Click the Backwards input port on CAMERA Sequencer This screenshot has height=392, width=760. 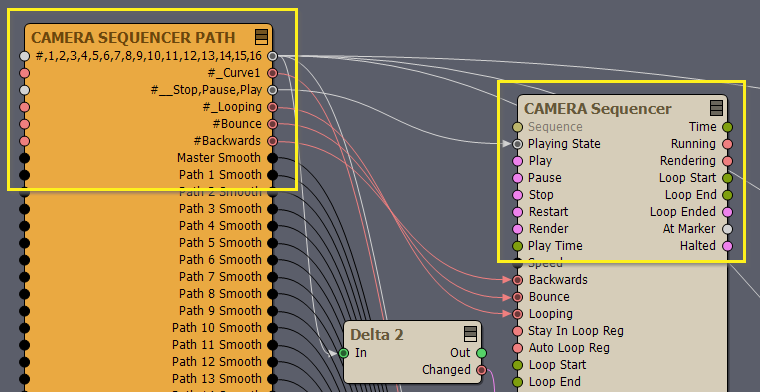click(x=518, y=280)
